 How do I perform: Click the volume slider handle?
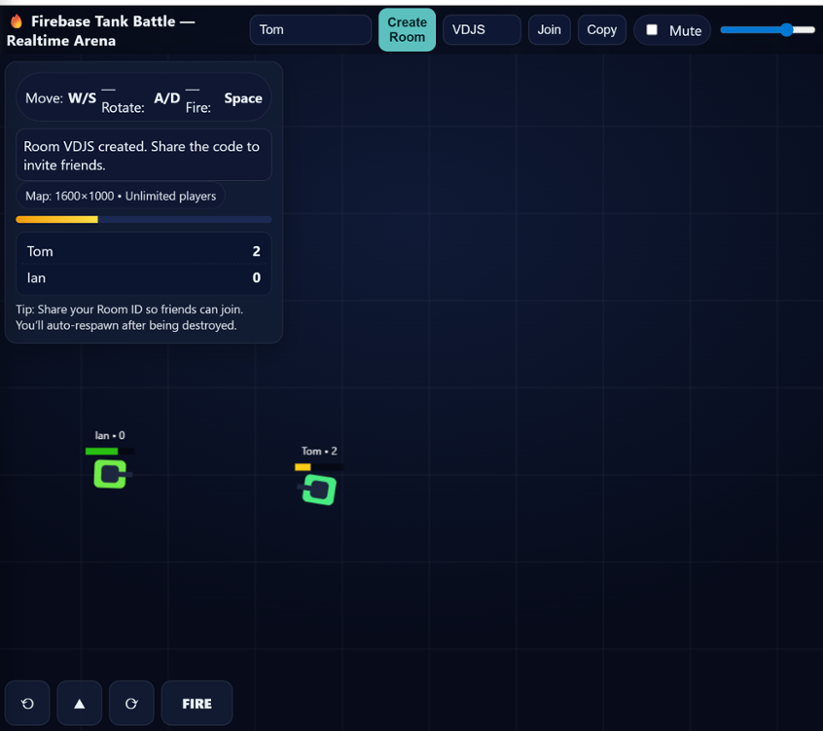785,29
